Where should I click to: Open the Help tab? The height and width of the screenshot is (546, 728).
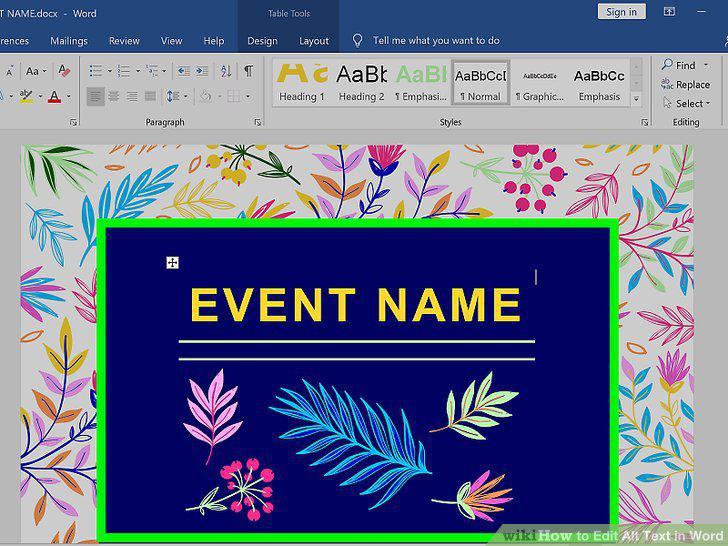tap(214, 41)
